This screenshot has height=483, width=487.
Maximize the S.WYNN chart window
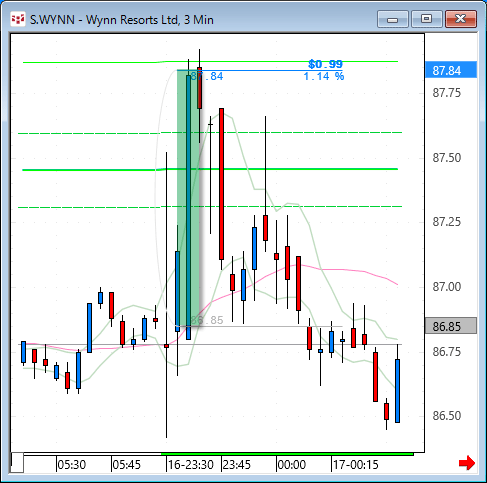pyautogui.click(x=427, y=19)
